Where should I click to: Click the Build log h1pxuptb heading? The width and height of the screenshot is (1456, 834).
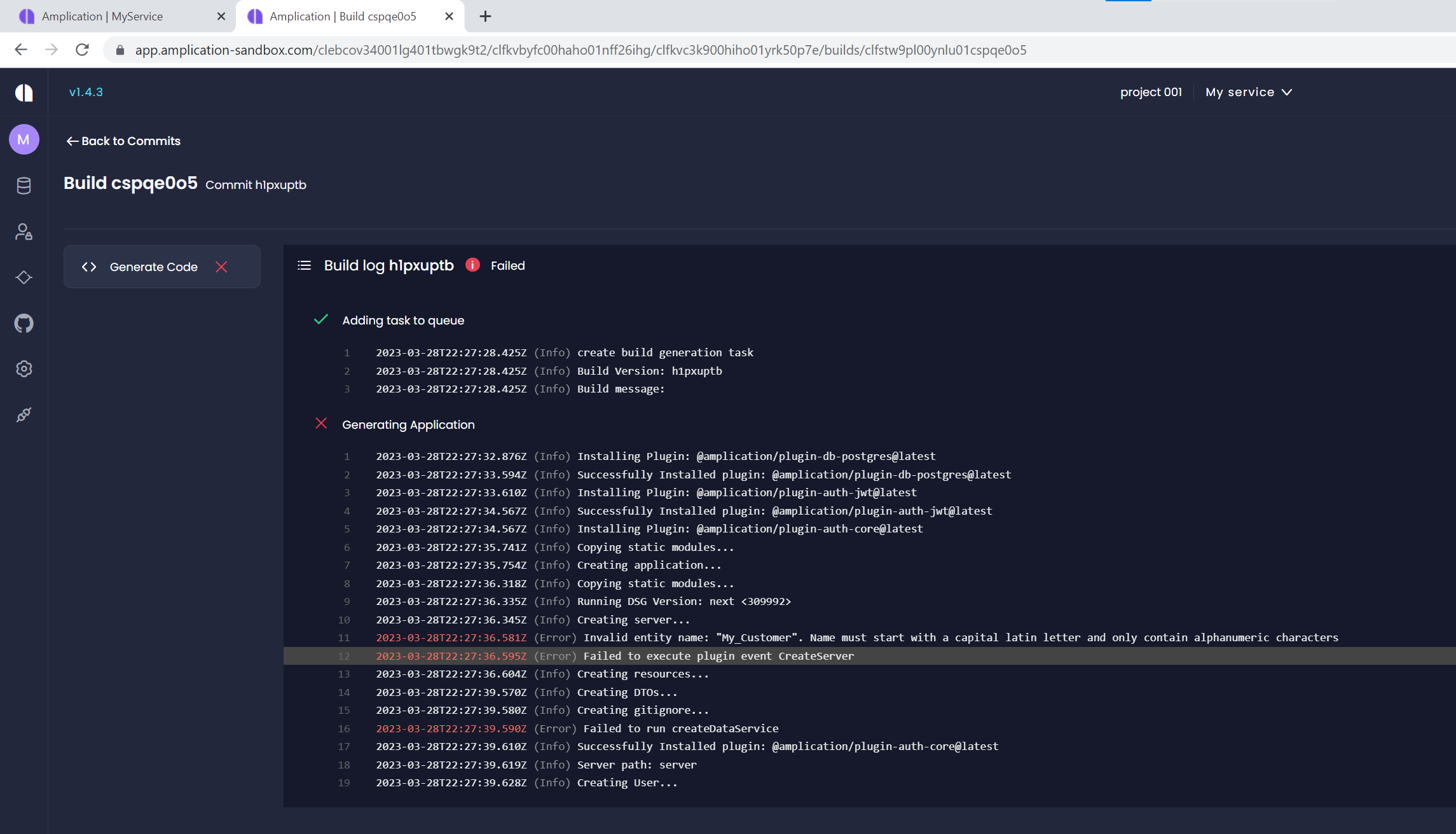pos(388,265)
